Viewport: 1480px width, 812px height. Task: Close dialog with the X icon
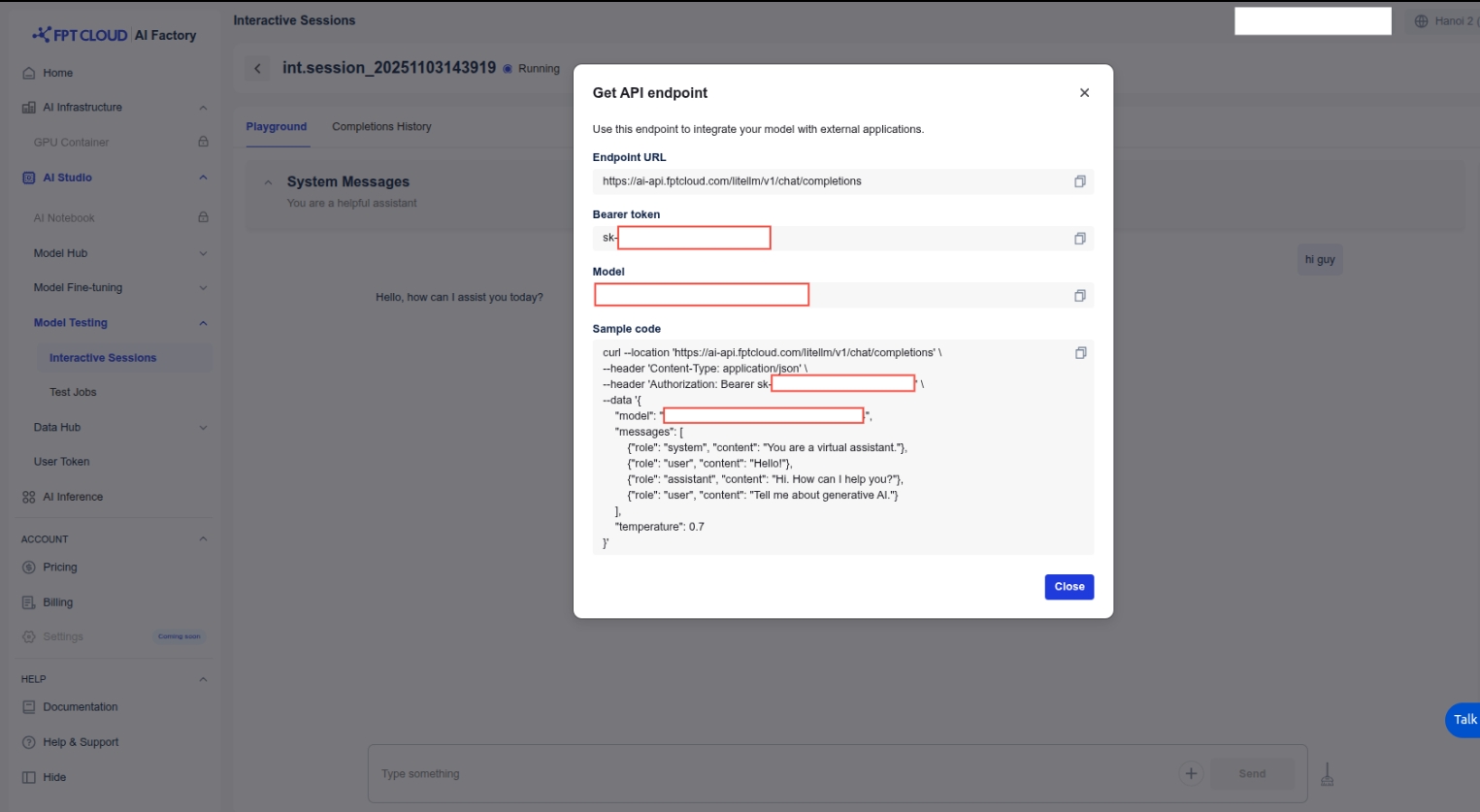[x=1084, y=93]
